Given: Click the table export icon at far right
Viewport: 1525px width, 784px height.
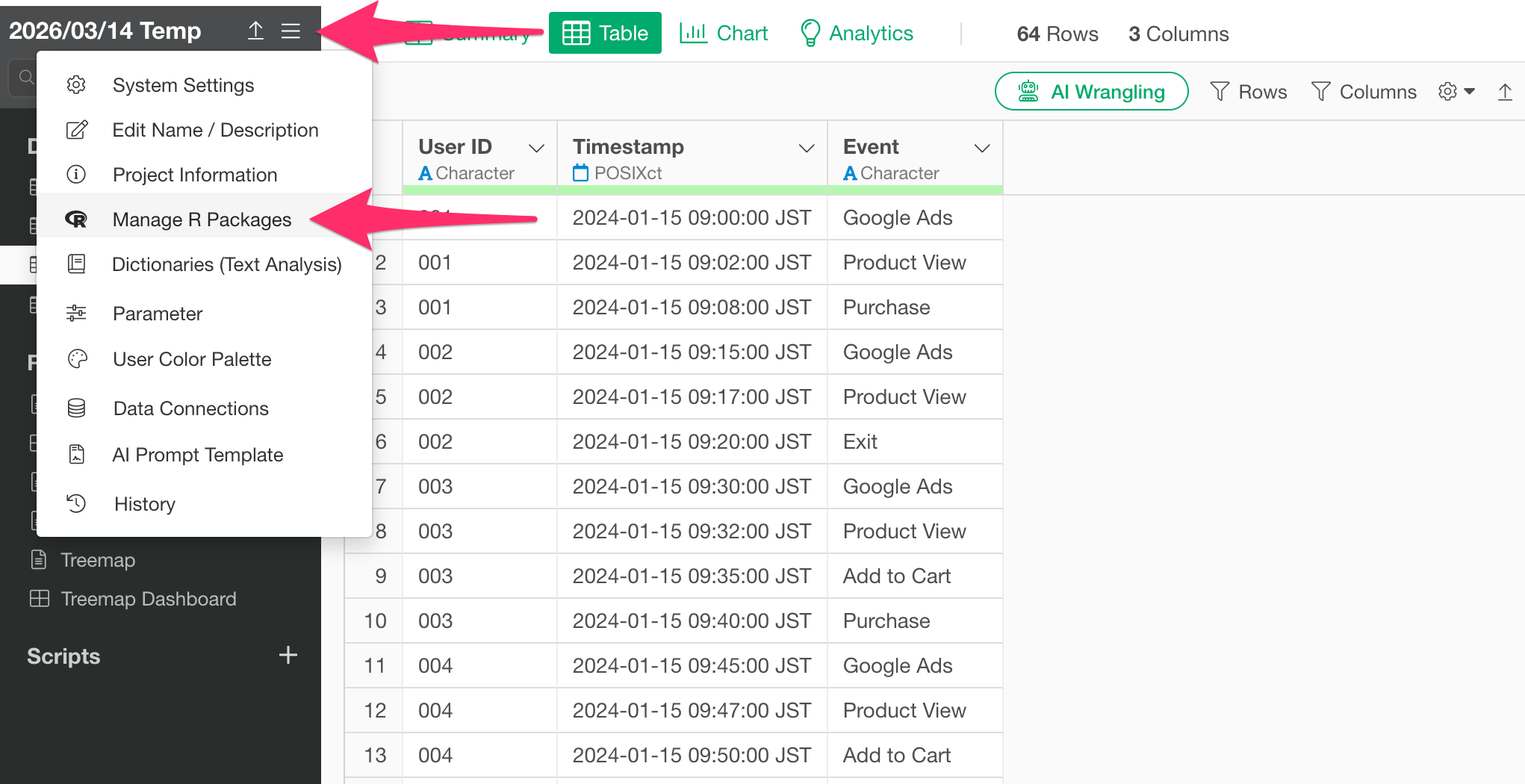Looking at the screenshot, I should (1505, 92).
